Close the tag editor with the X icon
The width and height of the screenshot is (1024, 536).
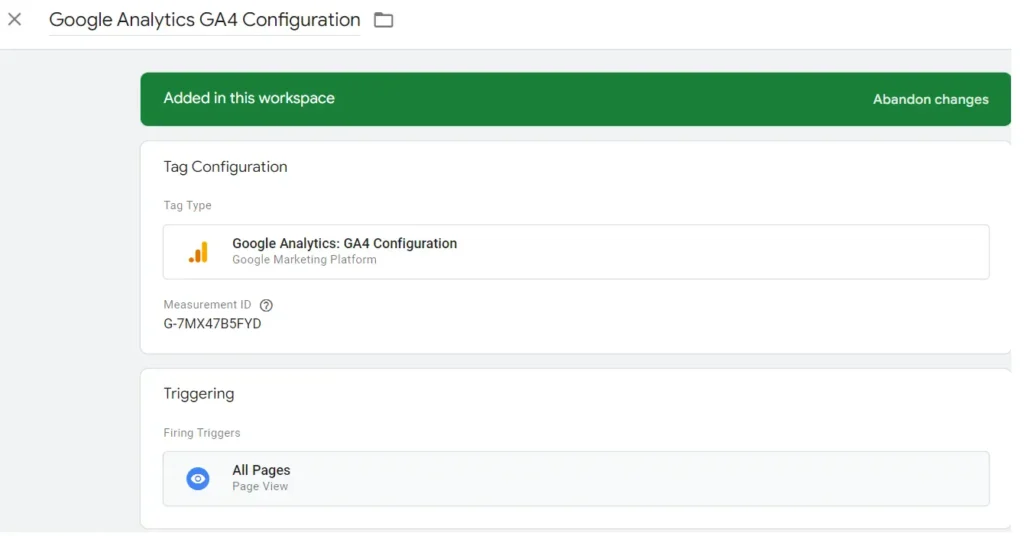tap(15, 20)
